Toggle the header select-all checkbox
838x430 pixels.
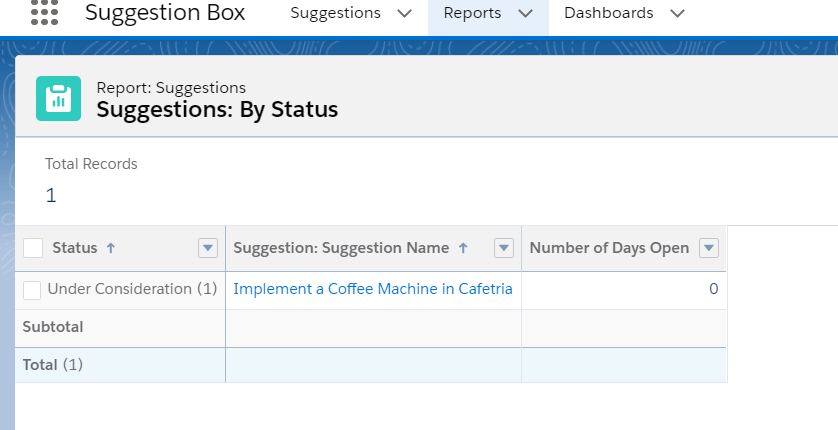pos(33,248)
